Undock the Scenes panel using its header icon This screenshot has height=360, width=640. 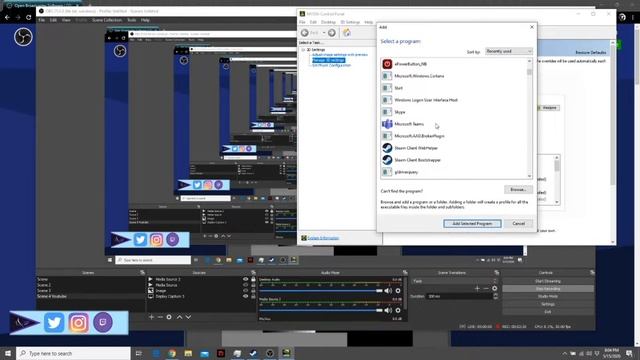142,272
